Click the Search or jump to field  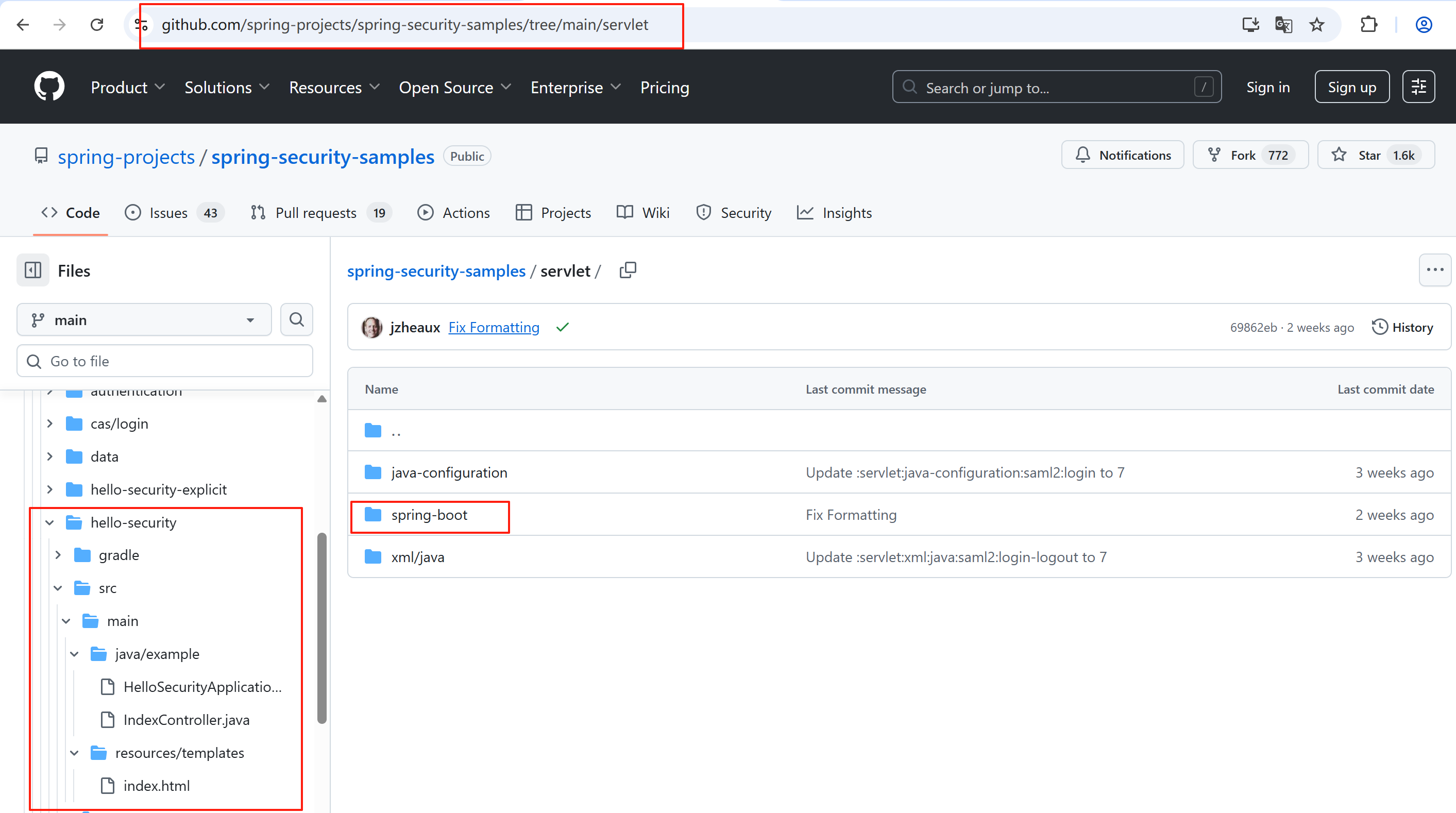coord(1056,87)
